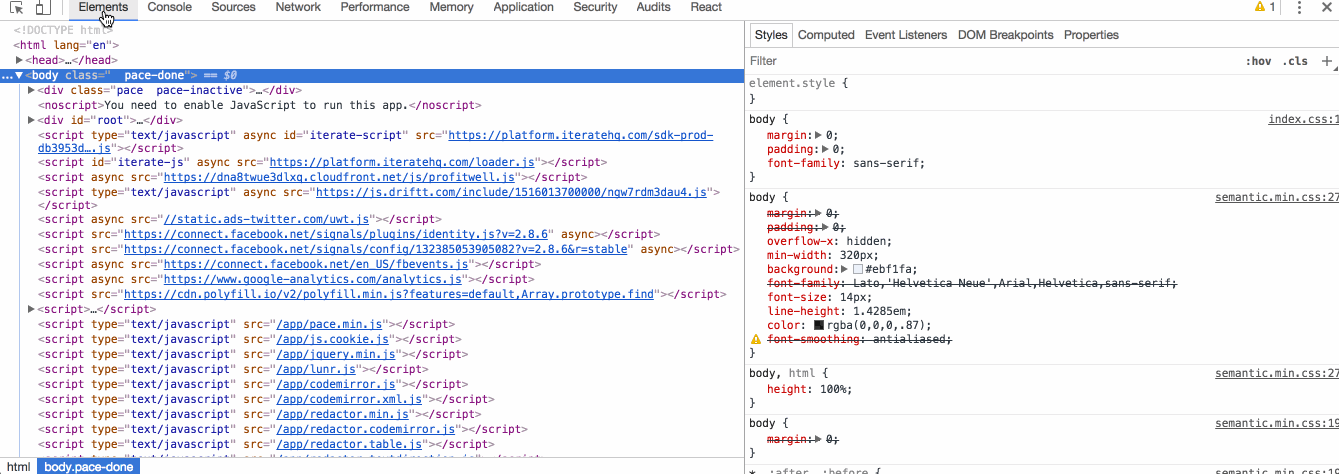Toggle the .cls element classes panel

pyautogui.click(x=1295, y=61)
